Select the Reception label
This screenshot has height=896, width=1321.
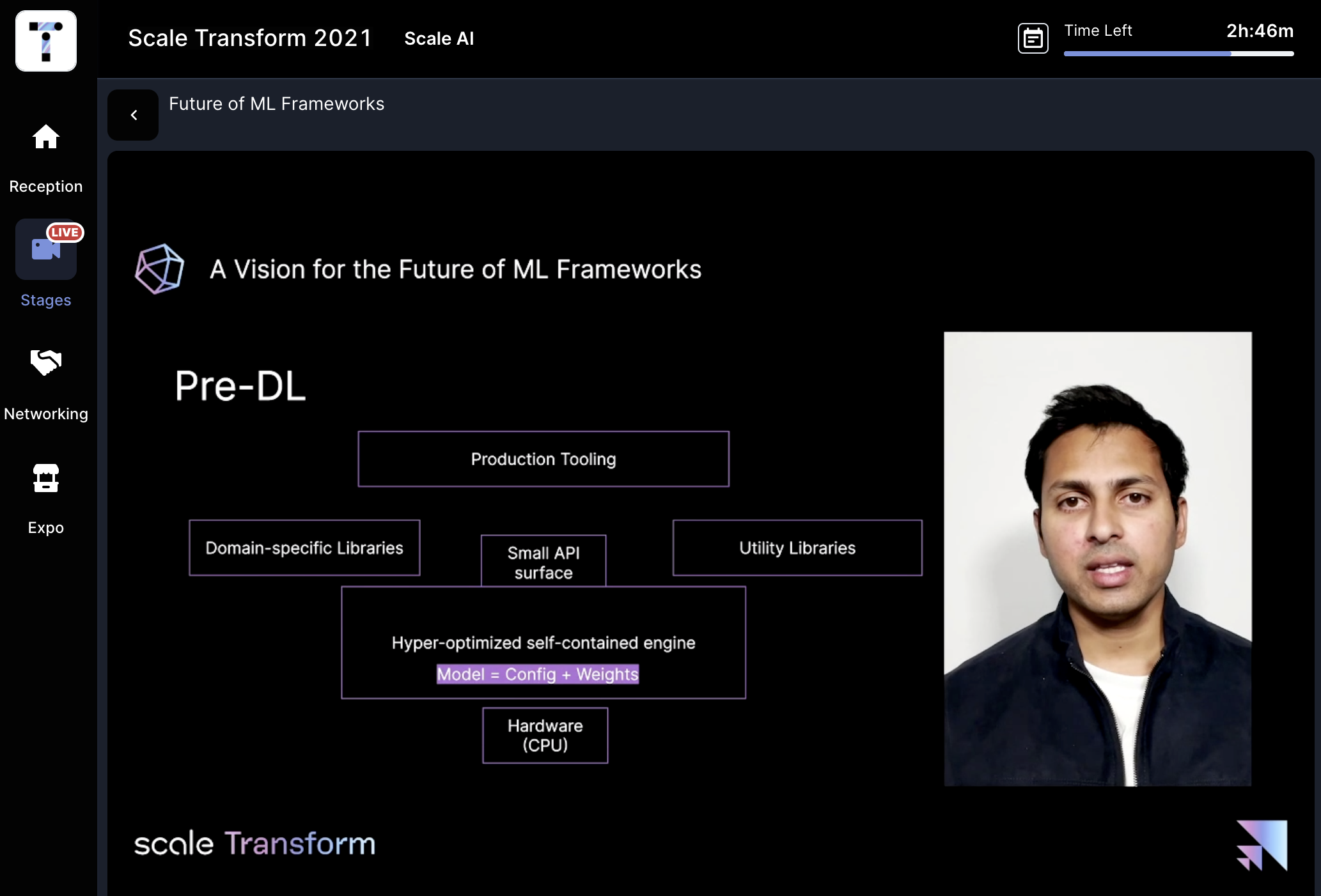pyautogui.click(x=46, y=187)
